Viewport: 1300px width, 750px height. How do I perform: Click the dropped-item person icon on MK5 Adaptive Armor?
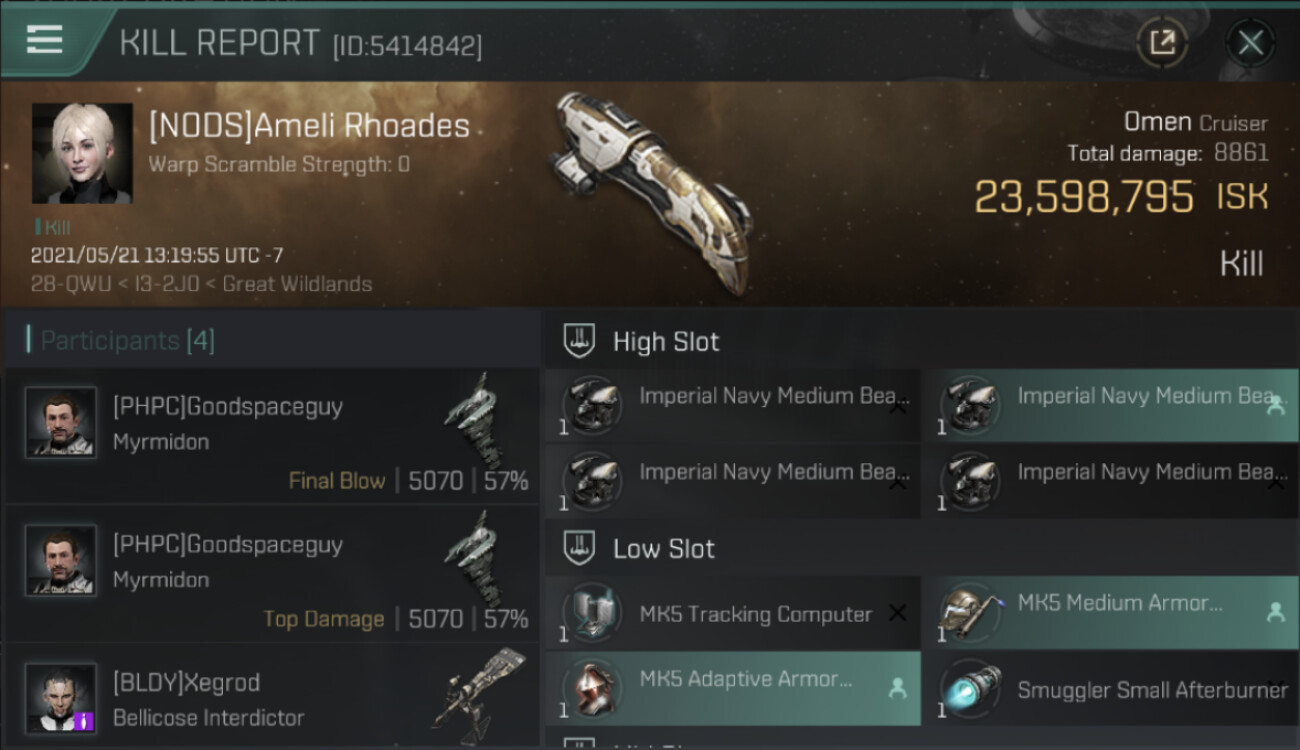pos(897,688)
